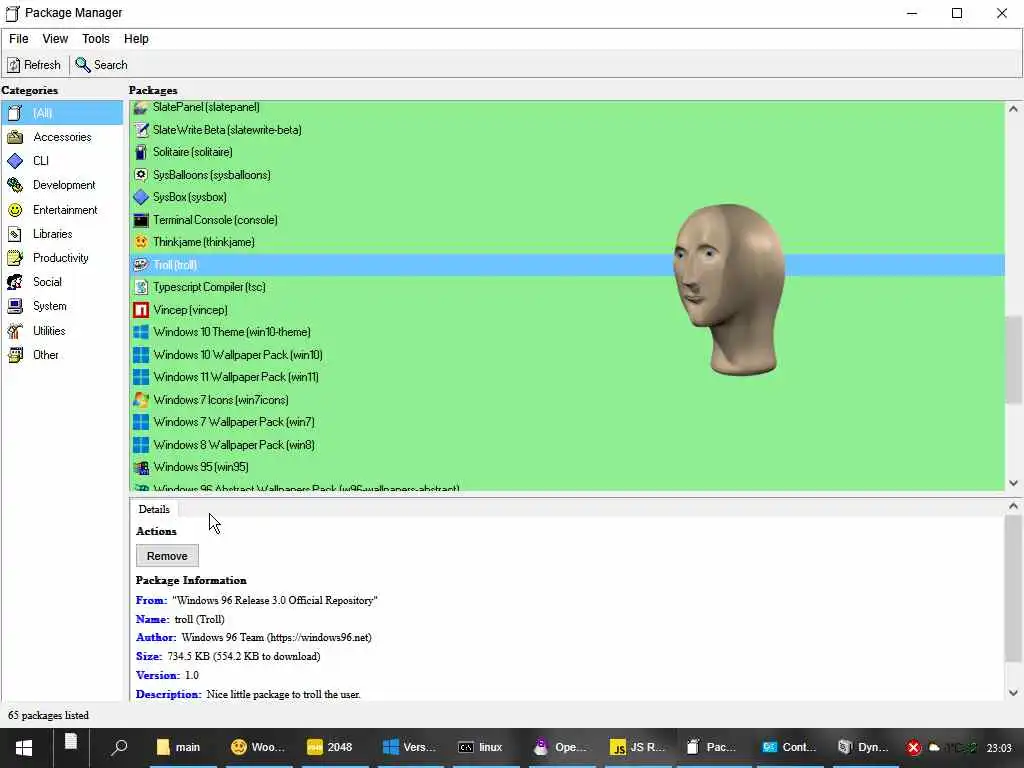Click the SysBalloons package icon
Screen dimensions: 1024x768
[141, 174]
